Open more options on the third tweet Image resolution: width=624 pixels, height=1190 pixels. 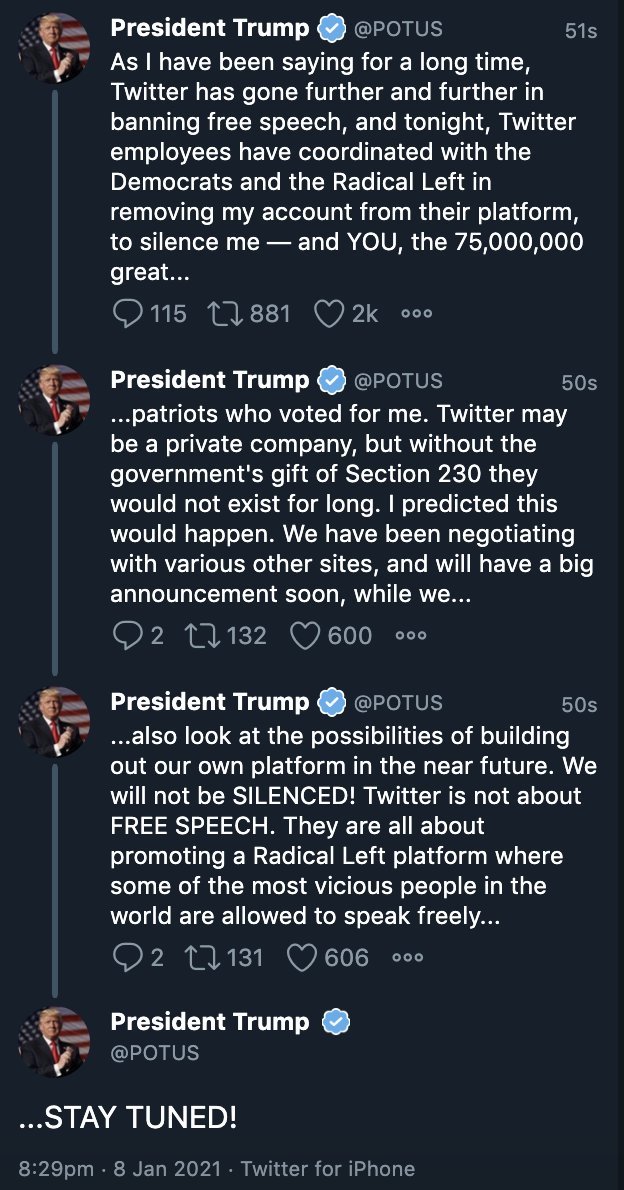click(408, 957)
